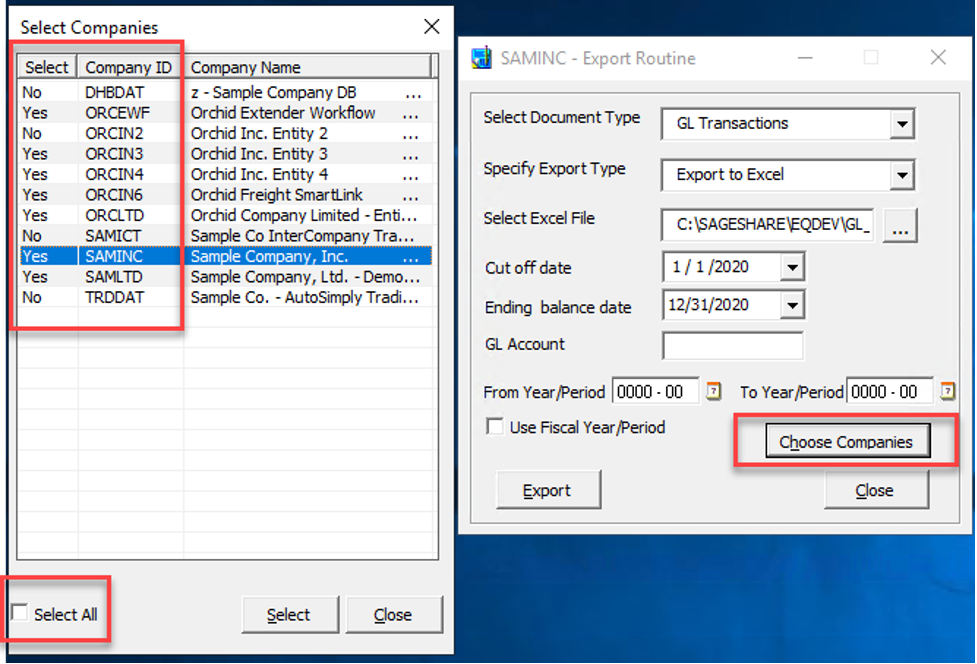Click the Excel file browse ellipsis button
977x664 pixels.
tap(900, 226)
